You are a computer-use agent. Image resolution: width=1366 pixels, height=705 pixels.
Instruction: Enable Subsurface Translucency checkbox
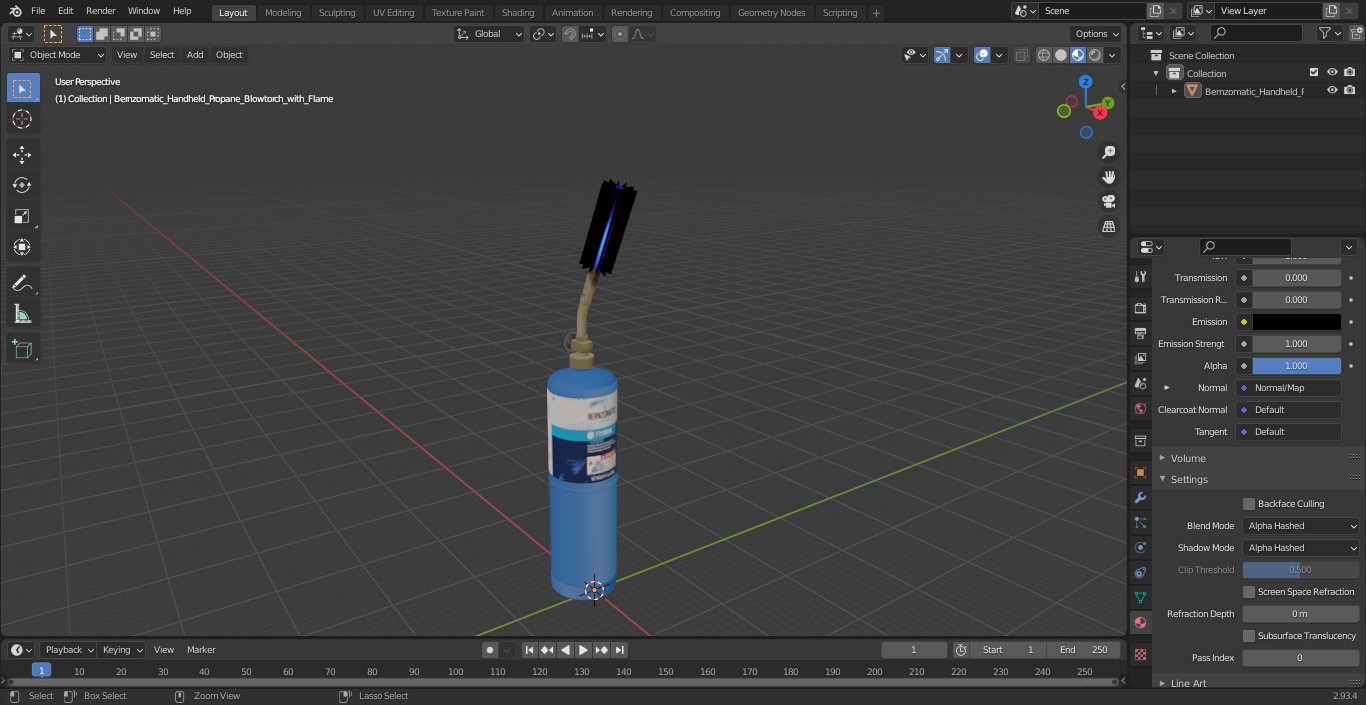coord(1248,636)
